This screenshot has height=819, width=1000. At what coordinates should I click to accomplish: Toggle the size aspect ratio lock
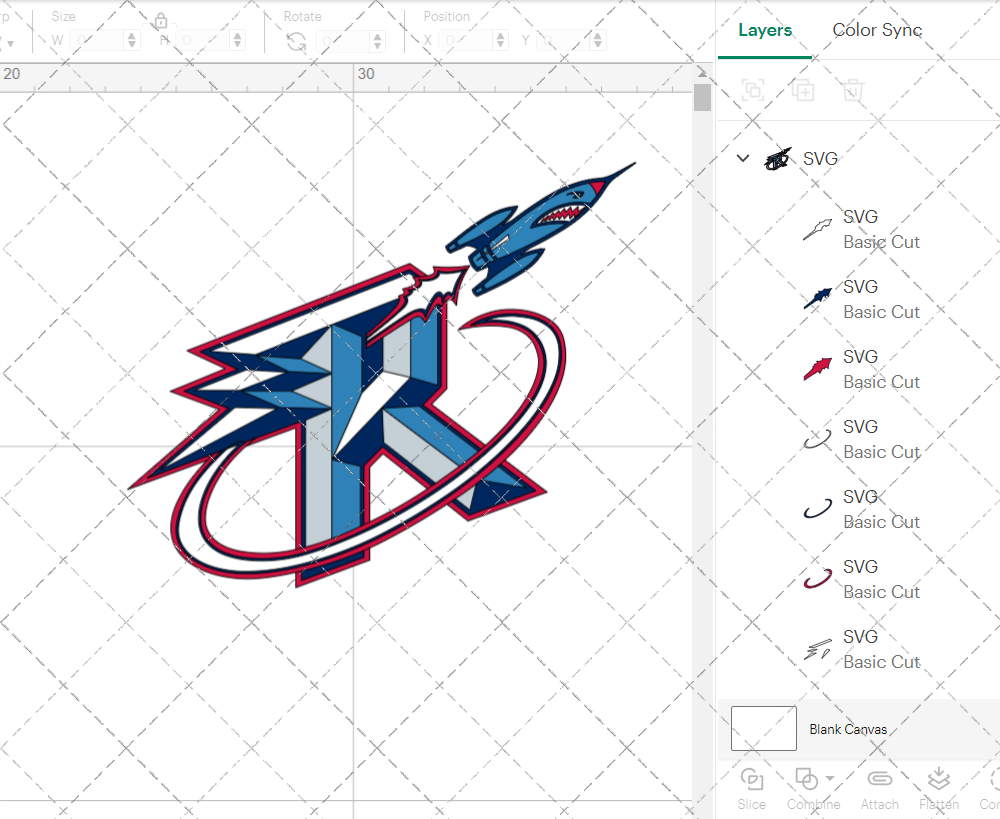point(160,22)
